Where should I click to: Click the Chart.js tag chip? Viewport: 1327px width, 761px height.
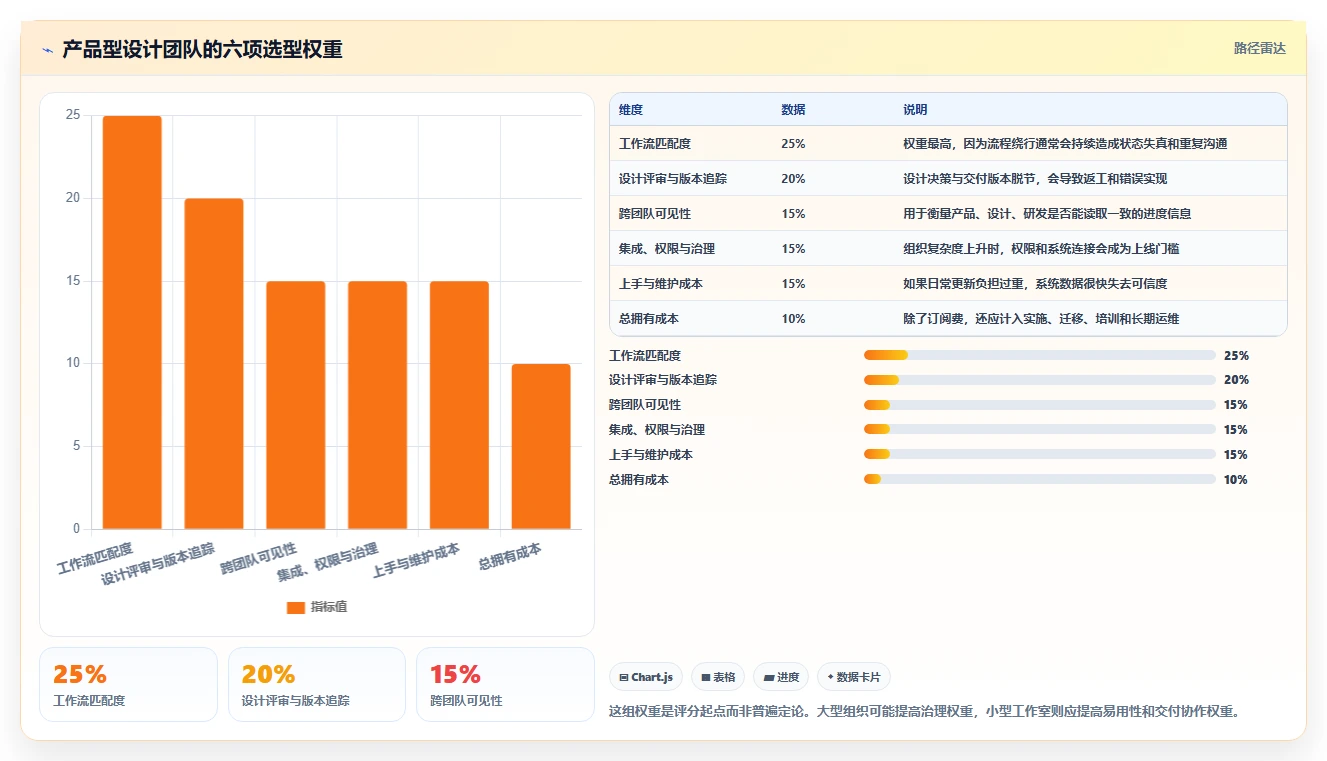(x=646, y=677)
